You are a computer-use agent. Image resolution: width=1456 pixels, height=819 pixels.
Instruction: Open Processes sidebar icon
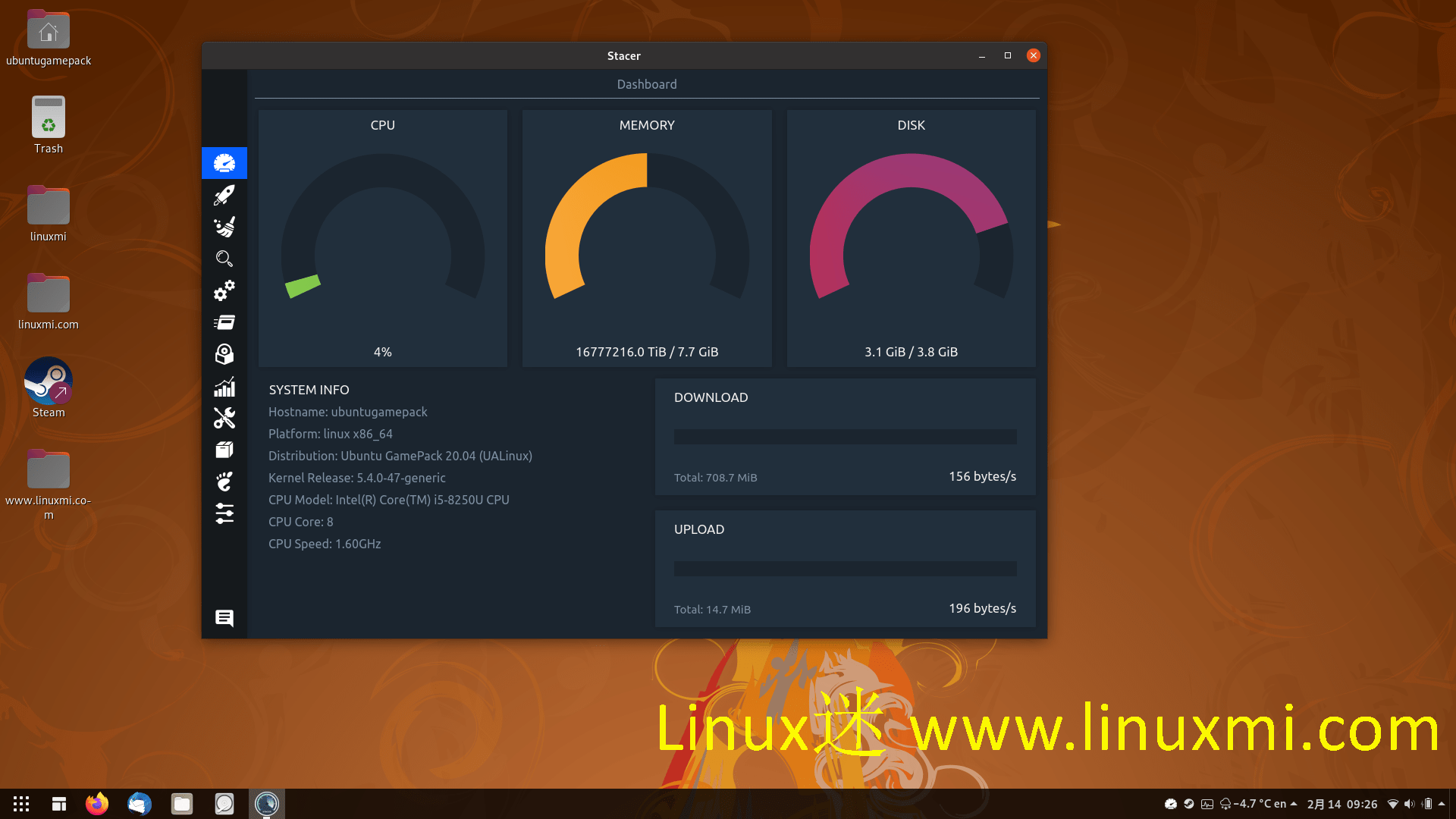point(224,322)
